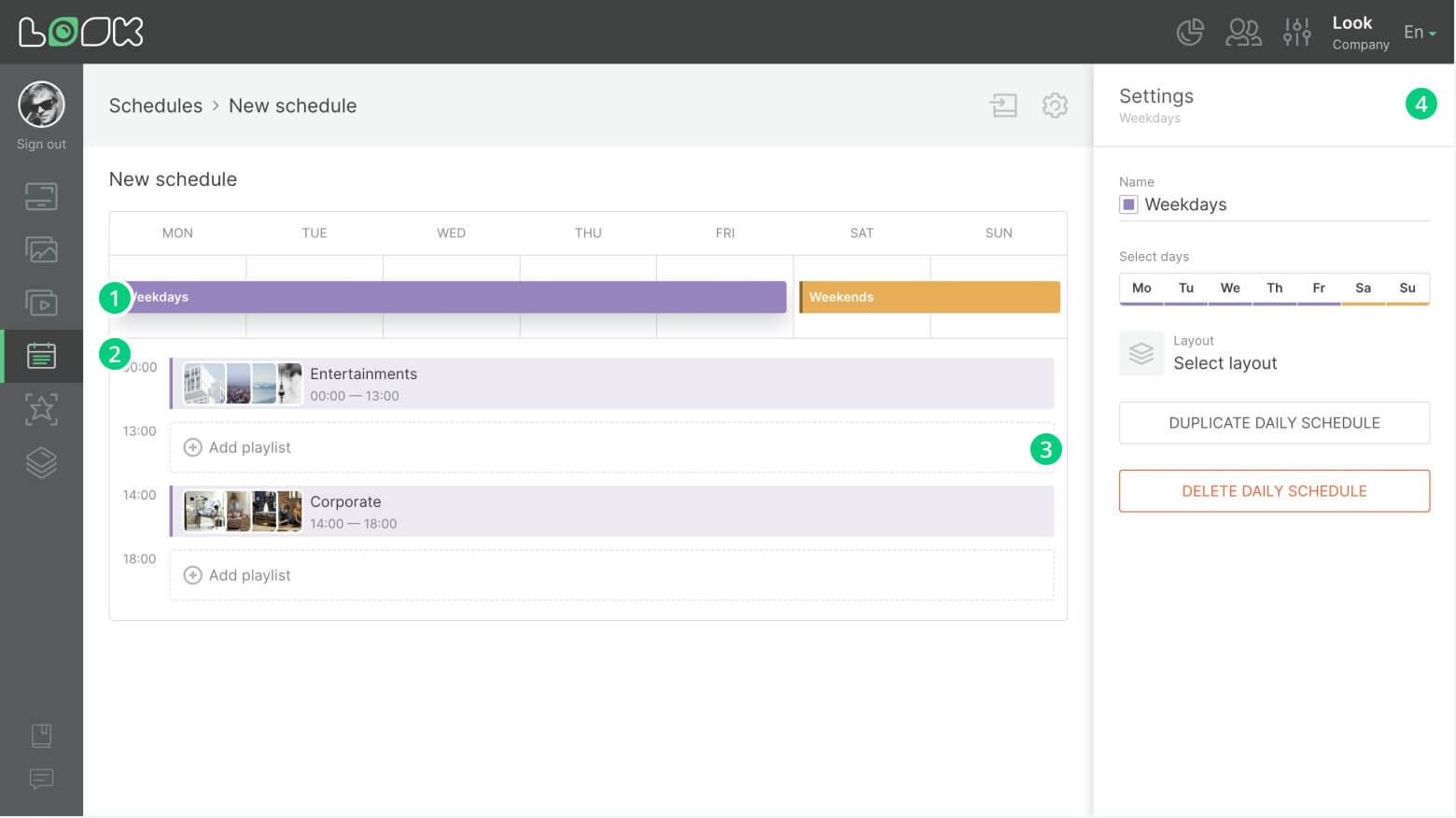The image size is (1456, 818).
Task: Enable Monday in the Select days selector
Action: [x=1141, y=289]
